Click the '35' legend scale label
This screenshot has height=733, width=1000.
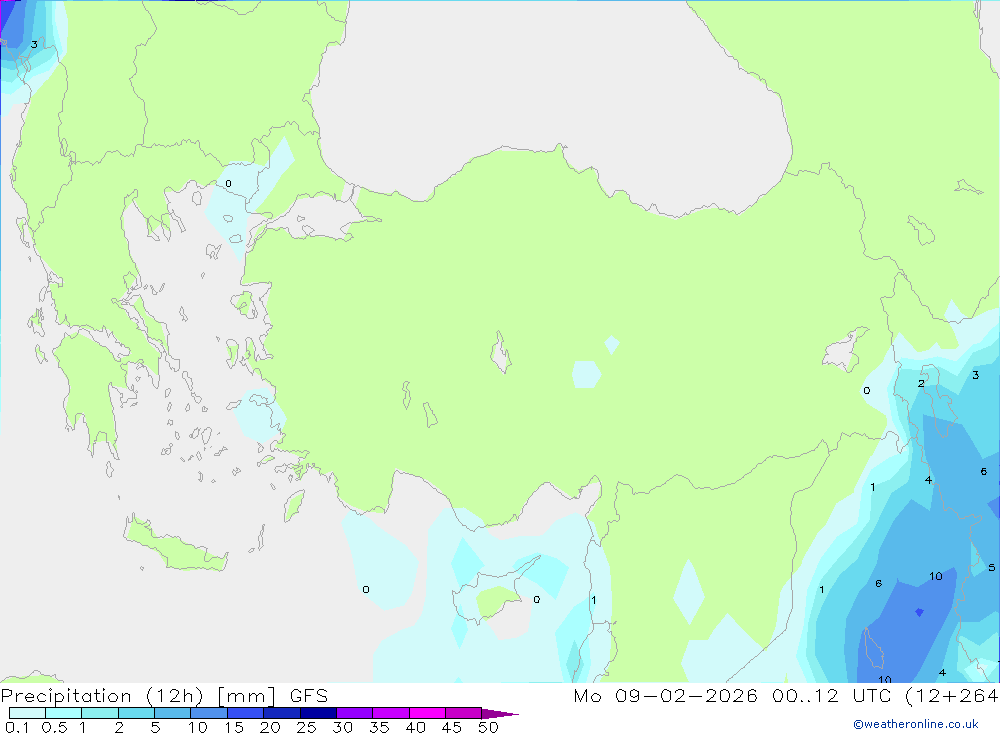[x=379, y=727]
